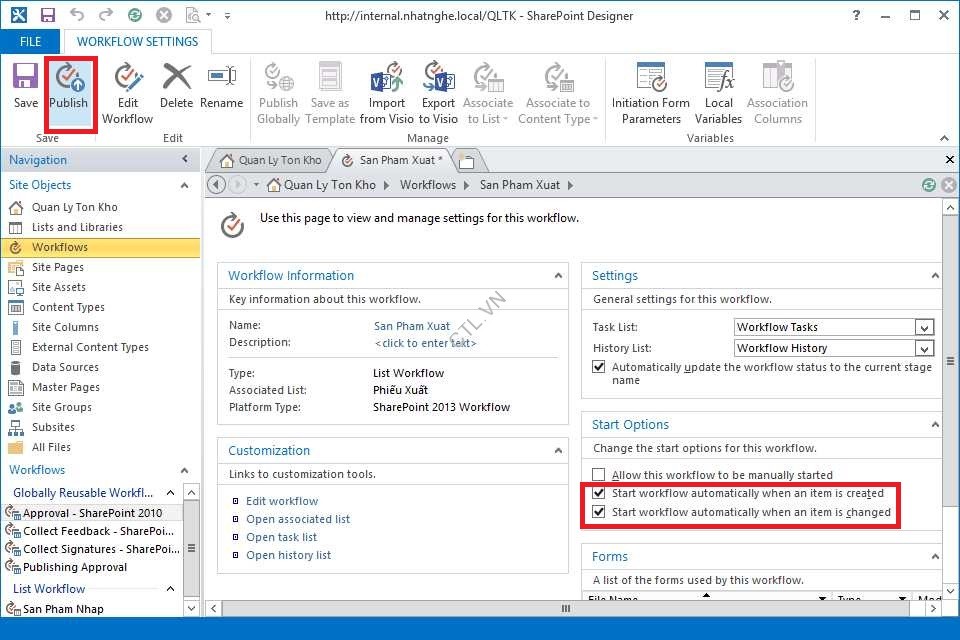
Task: Click Export to Visio icon
Action: pos(438,80)
